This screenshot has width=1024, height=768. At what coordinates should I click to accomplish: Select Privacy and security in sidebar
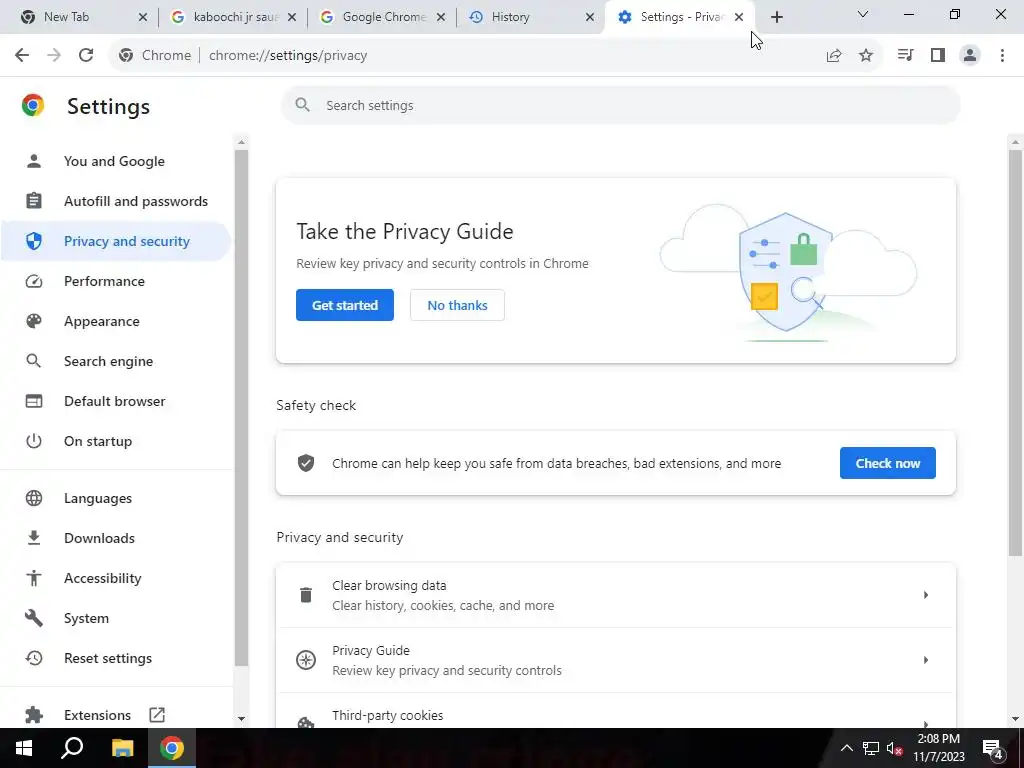coord(115,241)
